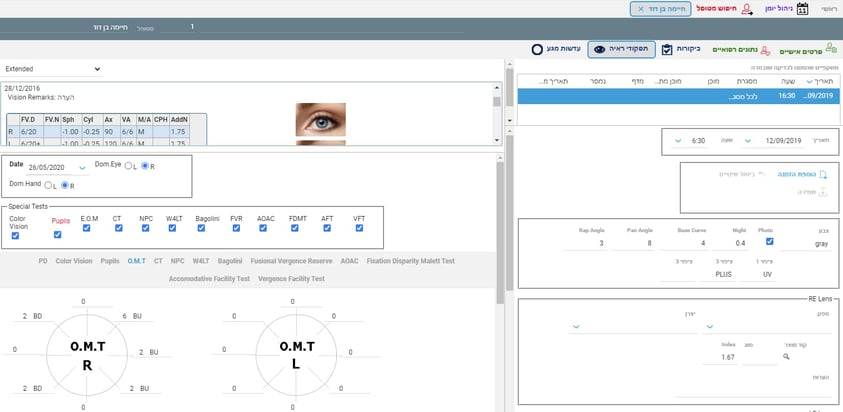Click the search magnifier in RE Lens
This screenshot has height=412, width=843.
click(x=786, y=357)
